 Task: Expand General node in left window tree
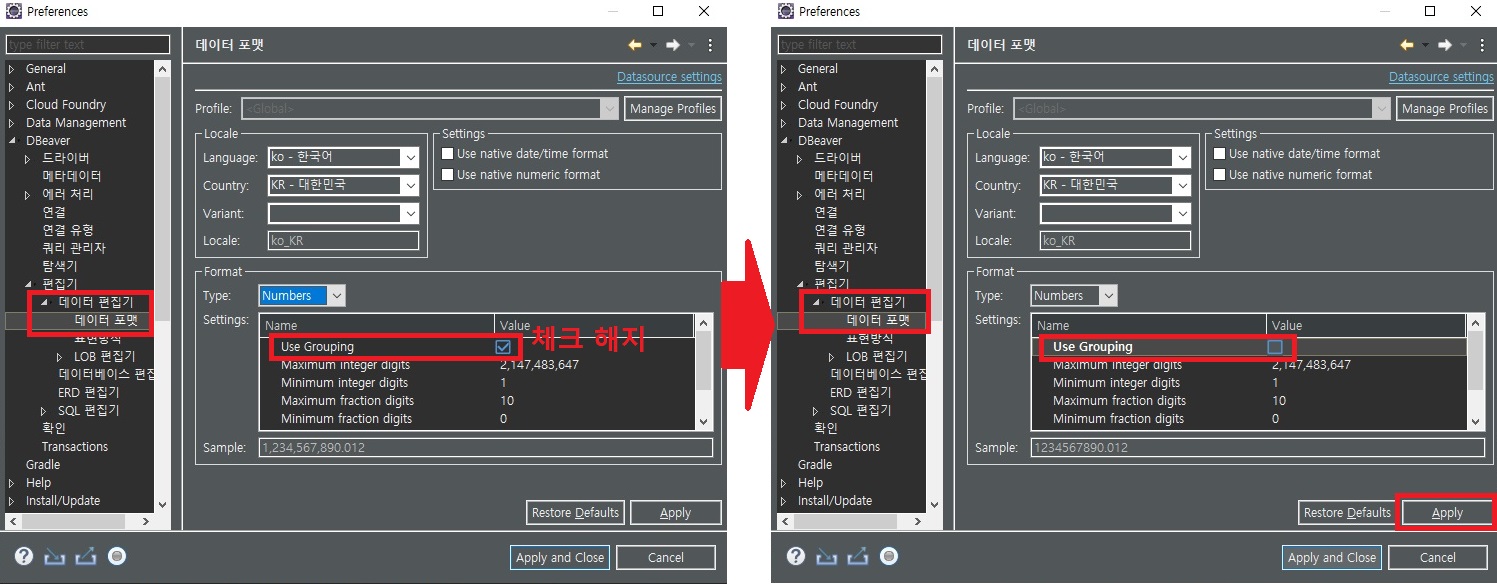pos(12,69)
